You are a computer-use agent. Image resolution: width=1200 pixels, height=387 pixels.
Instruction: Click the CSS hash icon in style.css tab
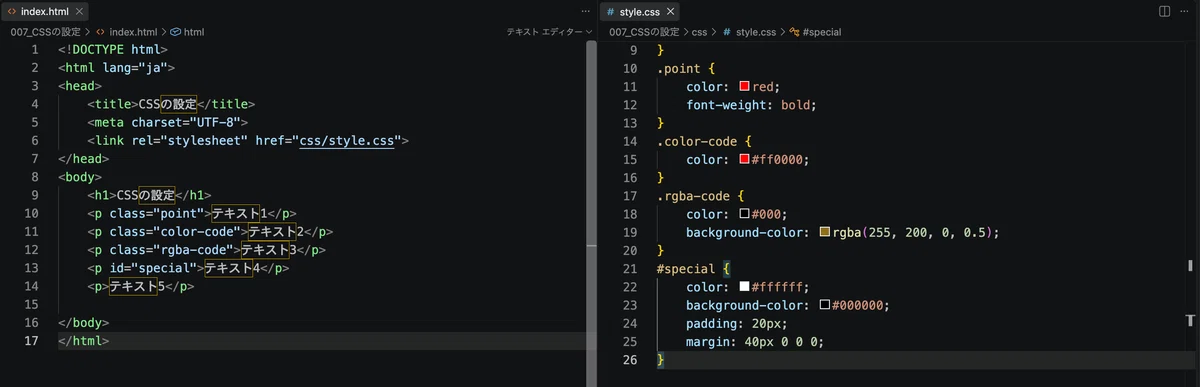pos(610,12)
